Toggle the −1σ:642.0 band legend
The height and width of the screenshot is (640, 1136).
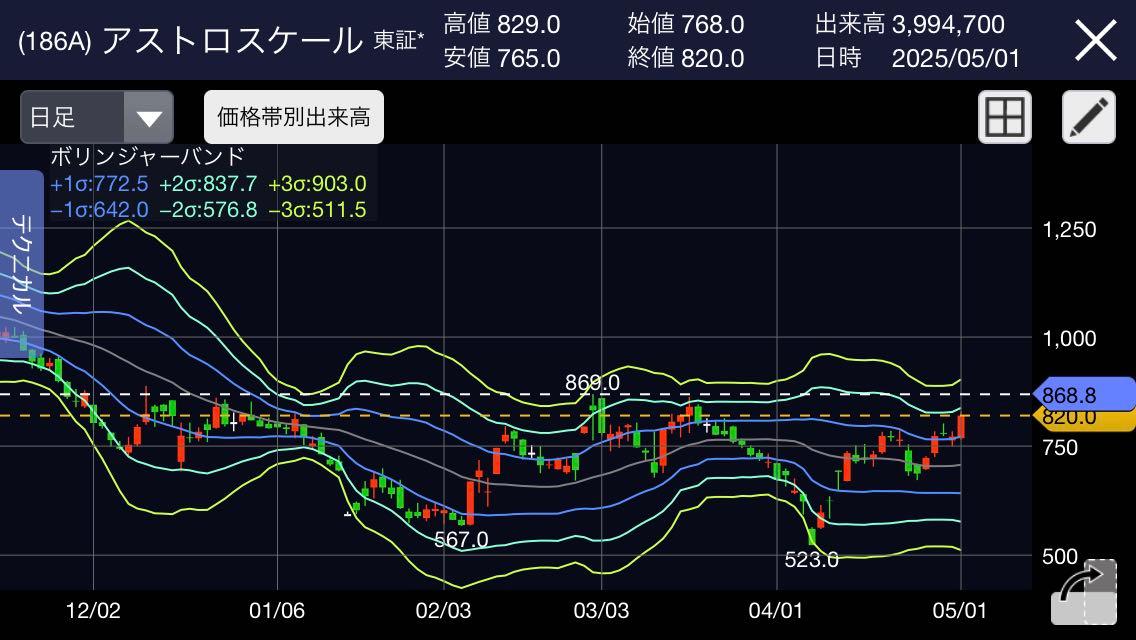pyautogui.click(x=99, y=209)
